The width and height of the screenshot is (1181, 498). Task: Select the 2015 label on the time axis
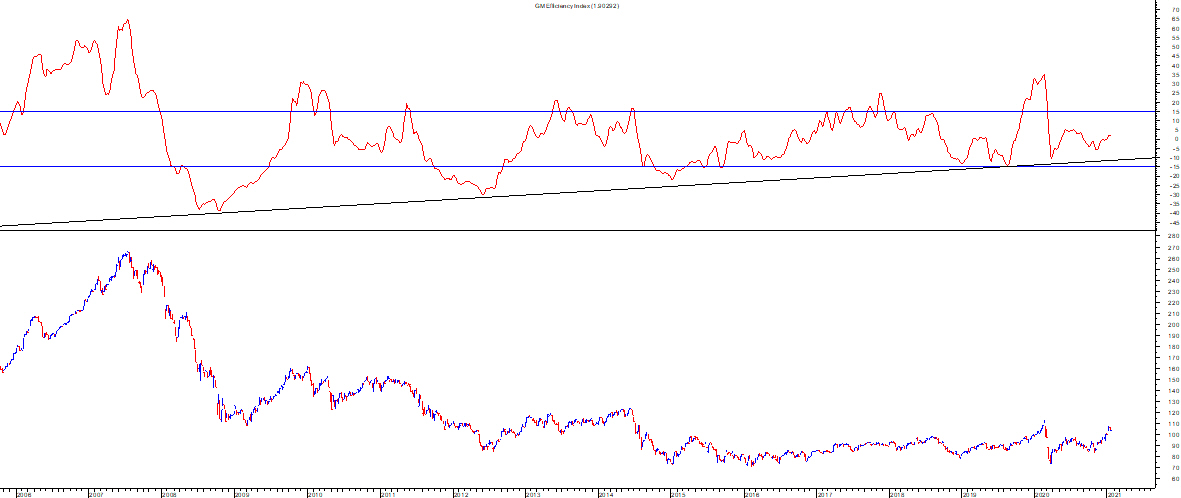pyautogui.click(x=678, y=494)
